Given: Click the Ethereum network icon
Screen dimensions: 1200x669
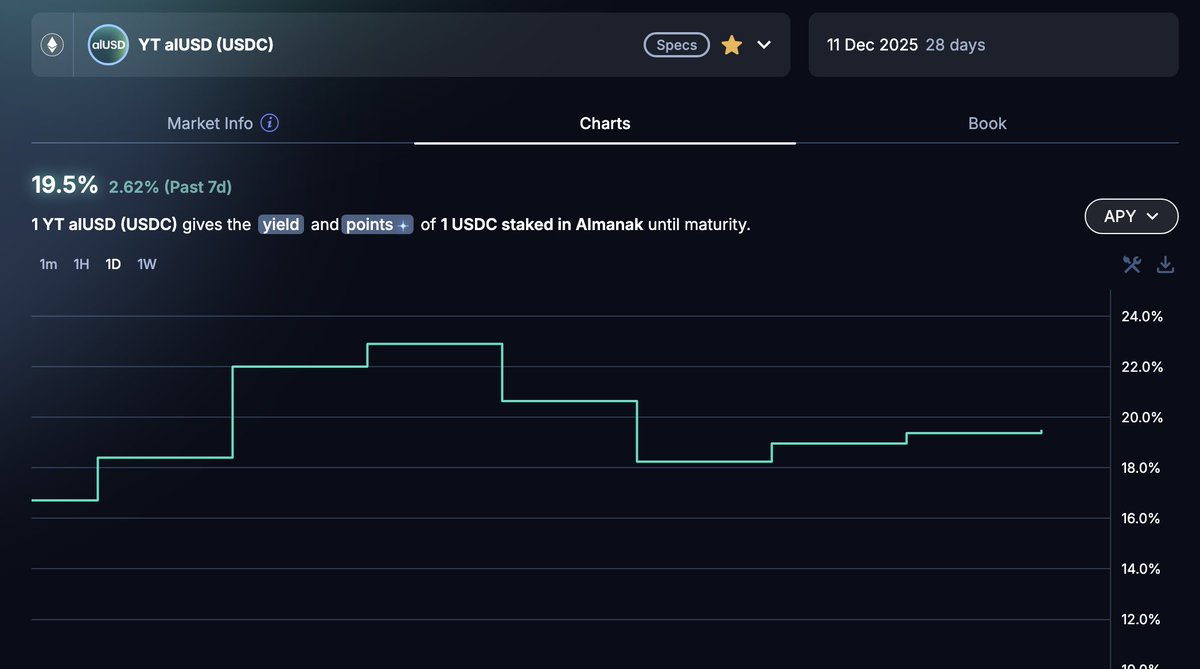Looking at the screenshot, I should coord(51,45).
